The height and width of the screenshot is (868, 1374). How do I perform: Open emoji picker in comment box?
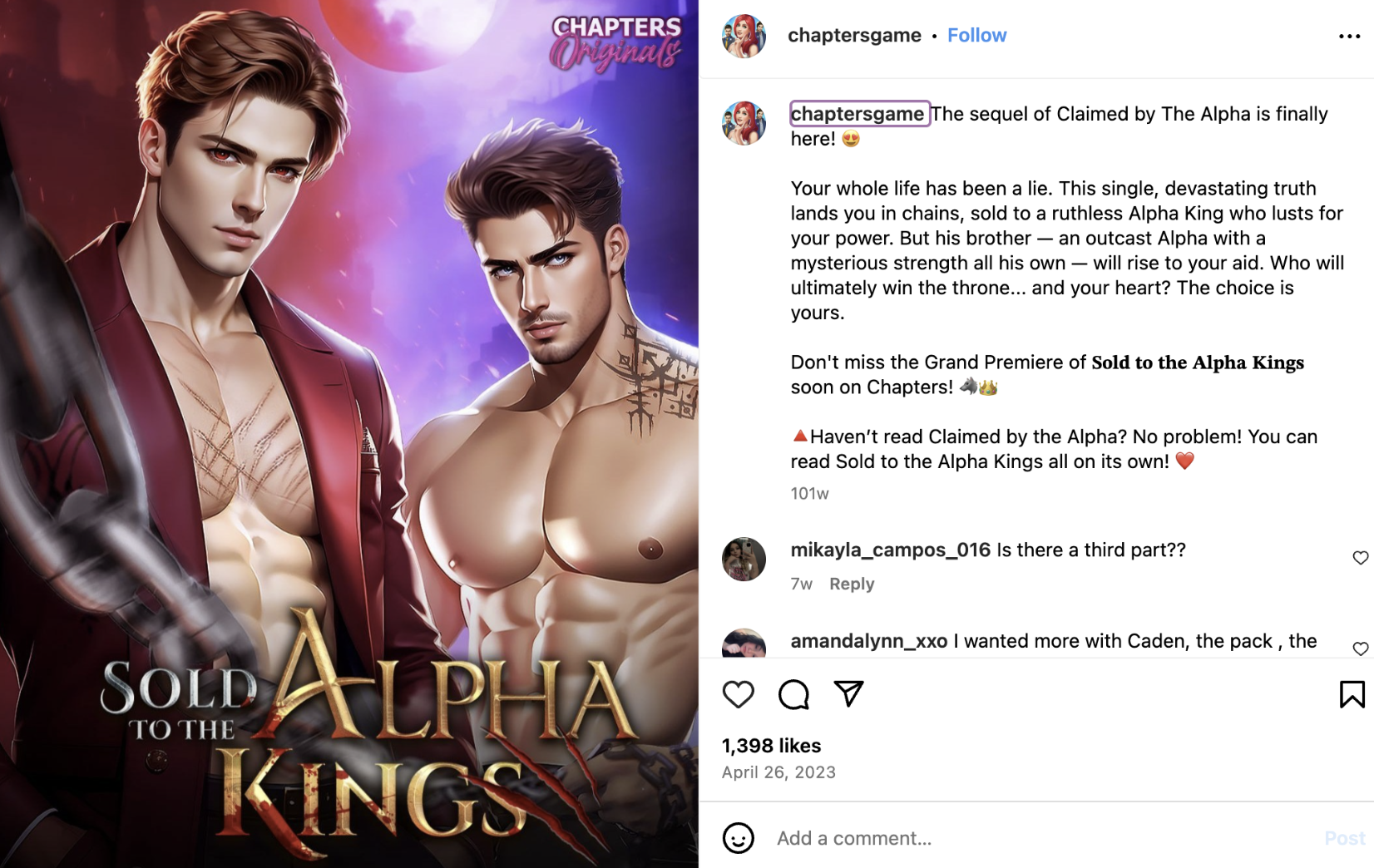pyautogui.click(x=738, y=838)
